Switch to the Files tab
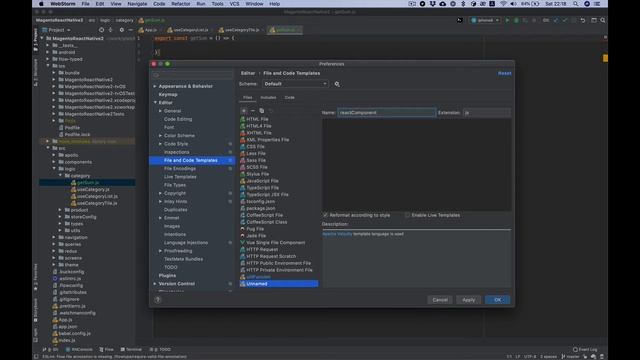 tap(248, 98)
